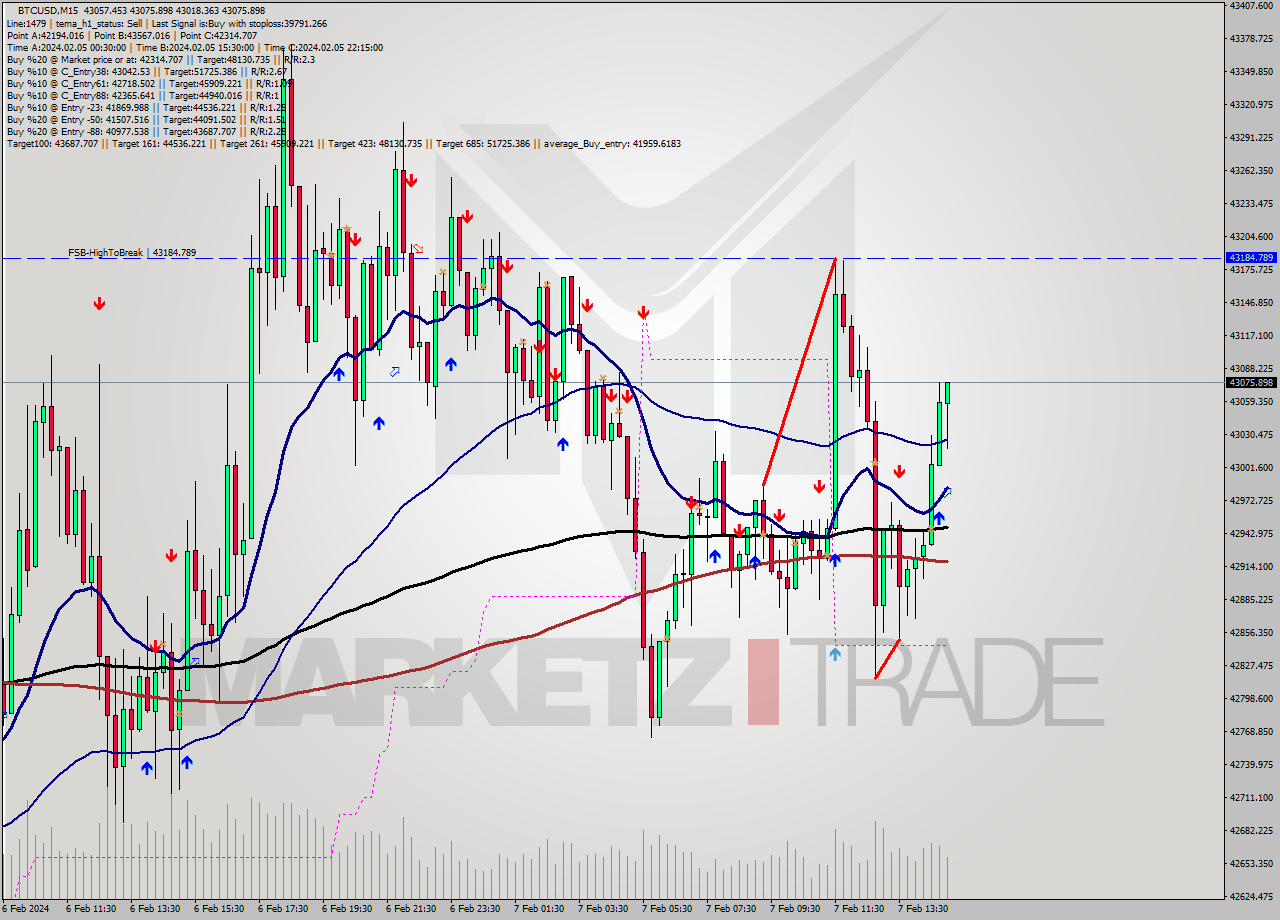The image size is (1280, 920).
Task: Click price axis label 43349.885
Action: point(1251,71)
